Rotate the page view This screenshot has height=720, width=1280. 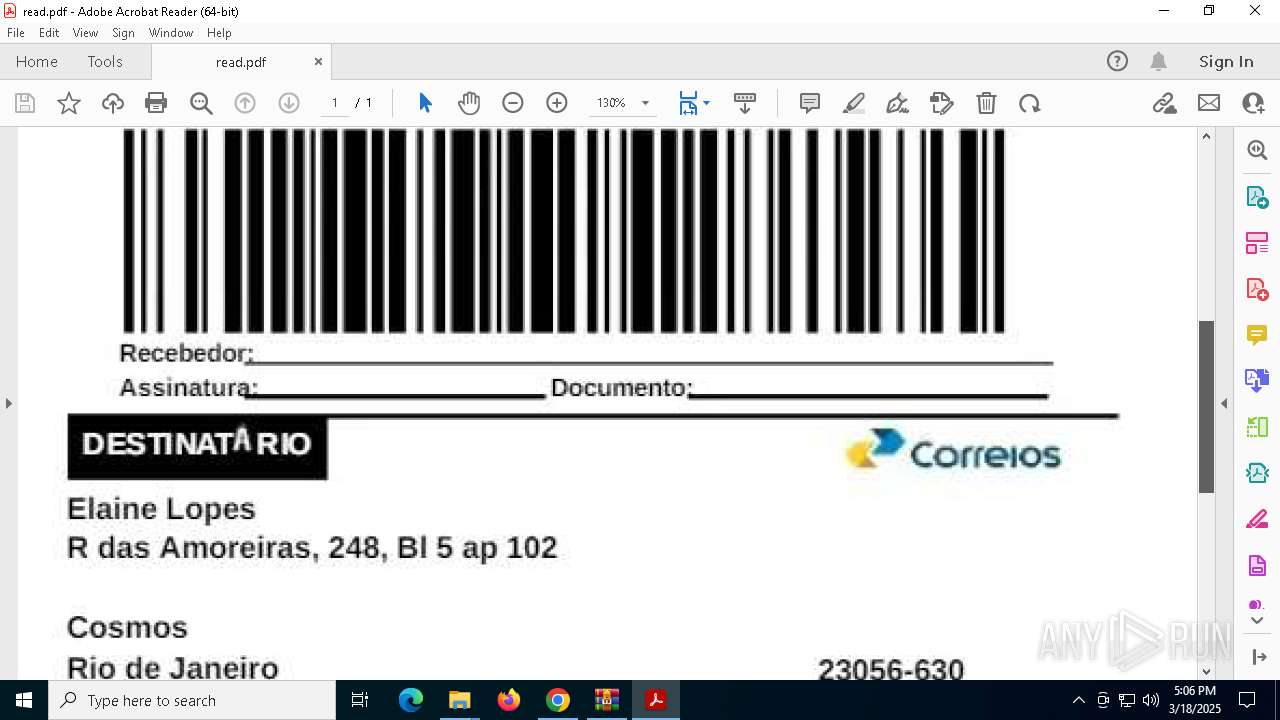[1030, 103]
